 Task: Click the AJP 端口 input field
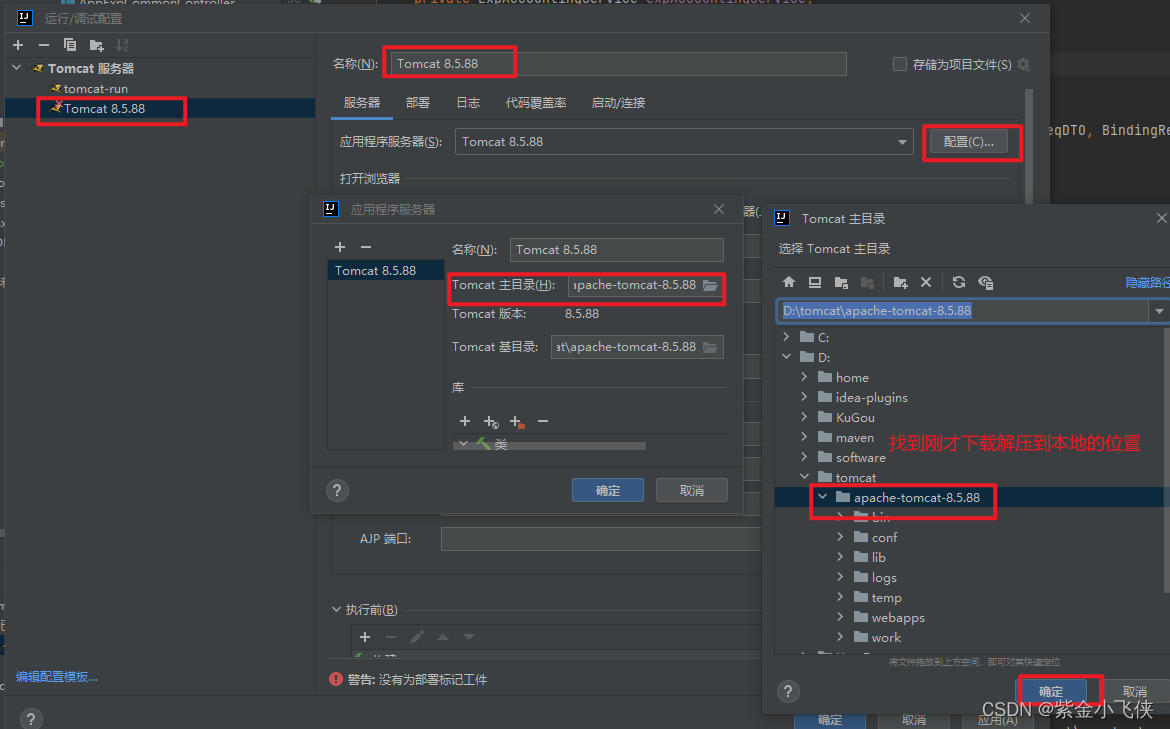601,539
